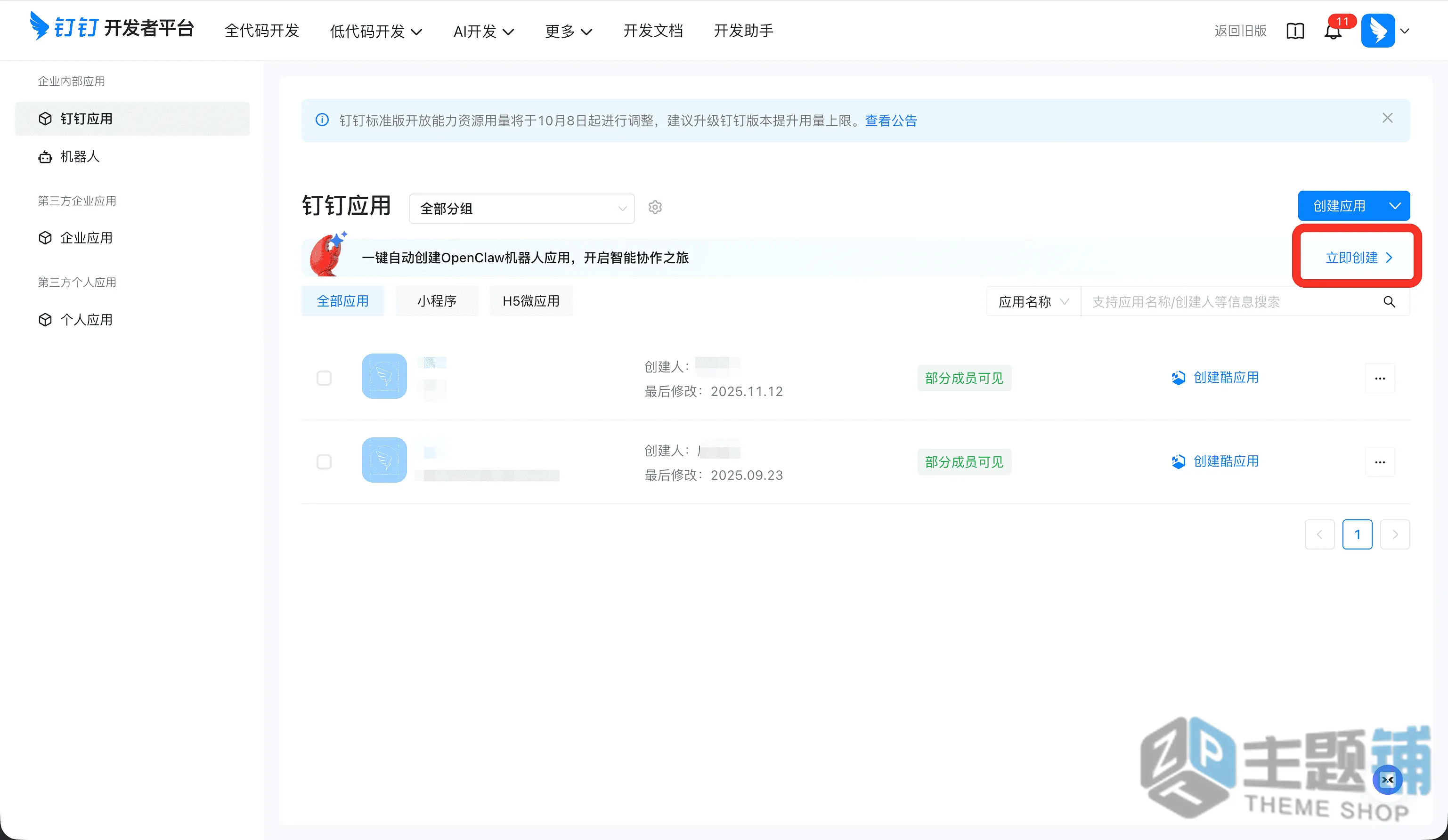Click 部分成员可见 tag in 2025.09.23 row

point(964,462)
